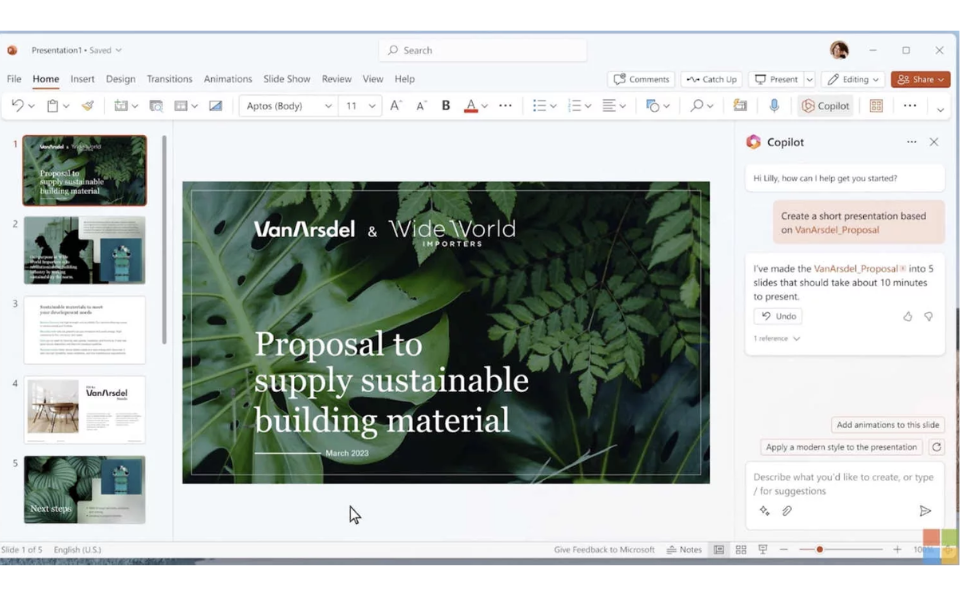960x600 pixels.
Task: Click the send arrow in Copilot
Action: tap(925, 511)
